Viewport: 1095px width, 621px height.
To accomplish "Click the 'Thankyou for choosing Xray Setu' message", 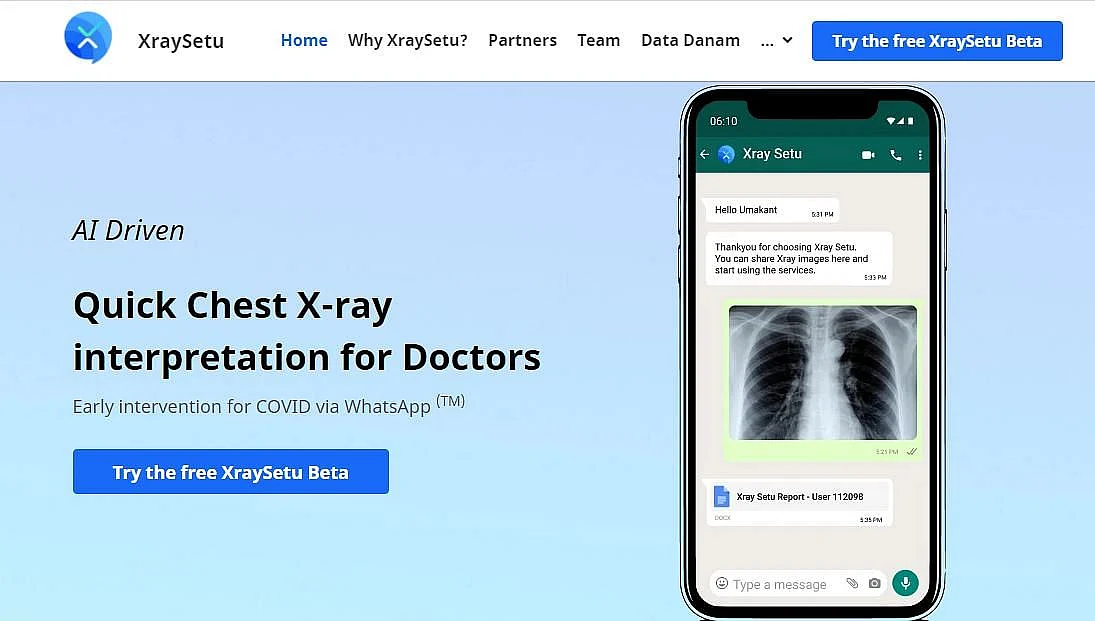I will coord(799,259).
